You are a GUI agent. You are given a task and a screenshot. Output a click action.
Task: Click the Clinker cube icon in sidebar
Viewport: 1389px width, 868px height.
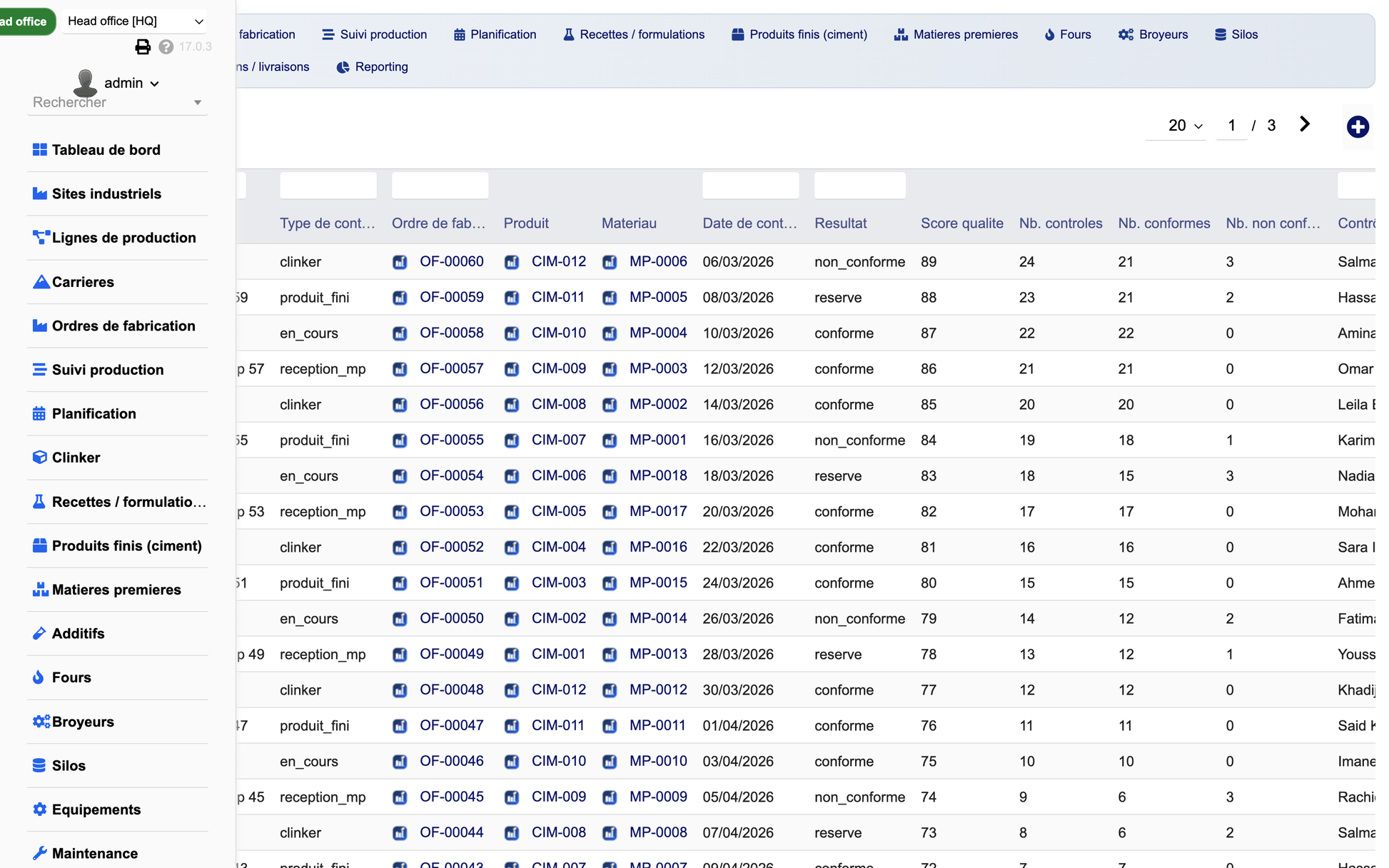coord(40,458)
